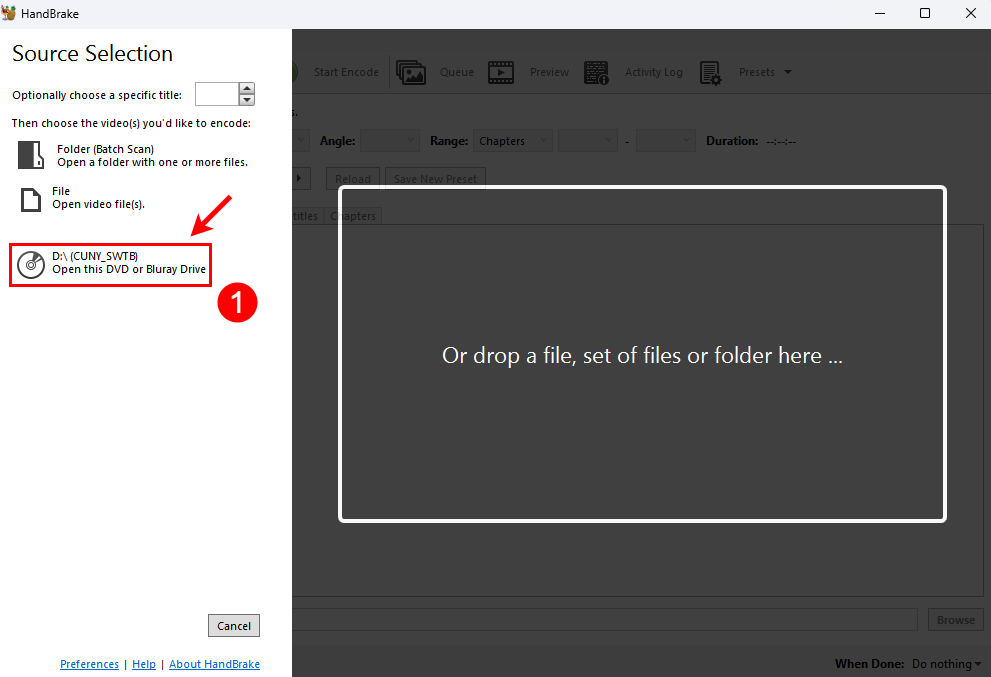
Task: Click the Queue label in toolbar
Action: pos(457,72)
